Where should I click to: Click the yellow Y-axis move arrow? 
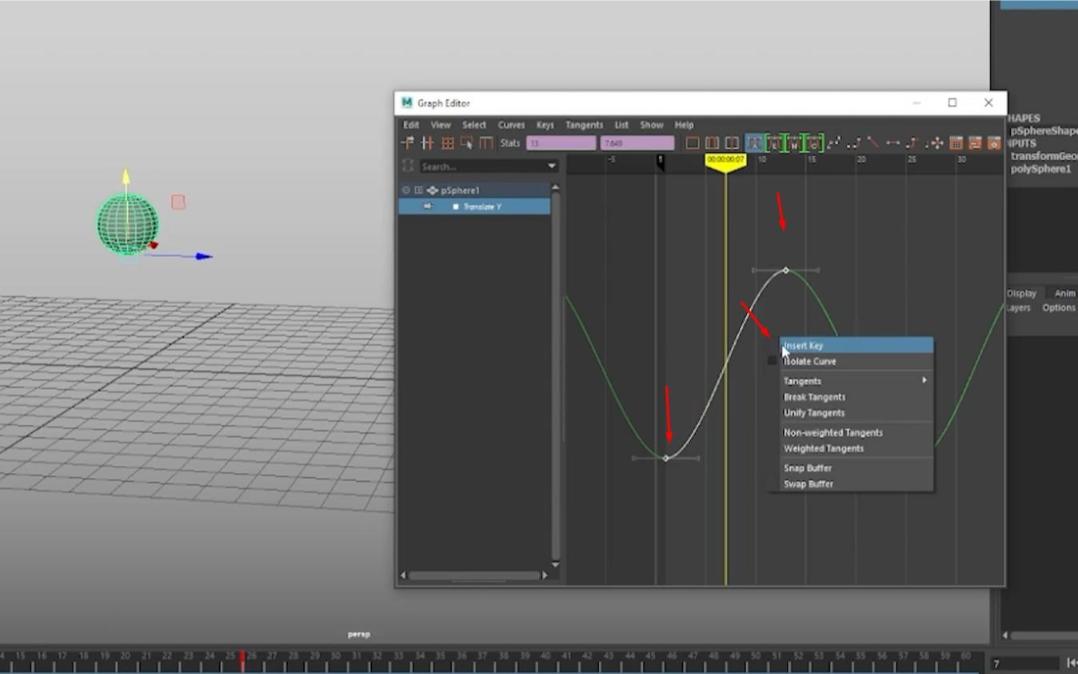126,176
